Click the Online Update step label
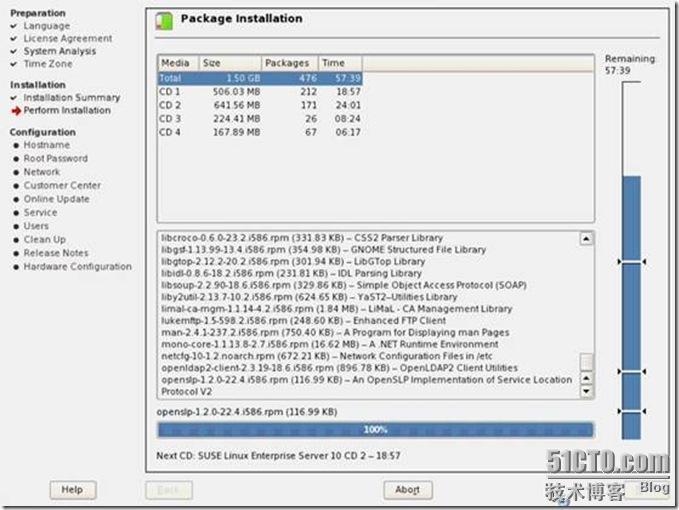The height and width of the screenshot is (510, 679). coord(57,199)
